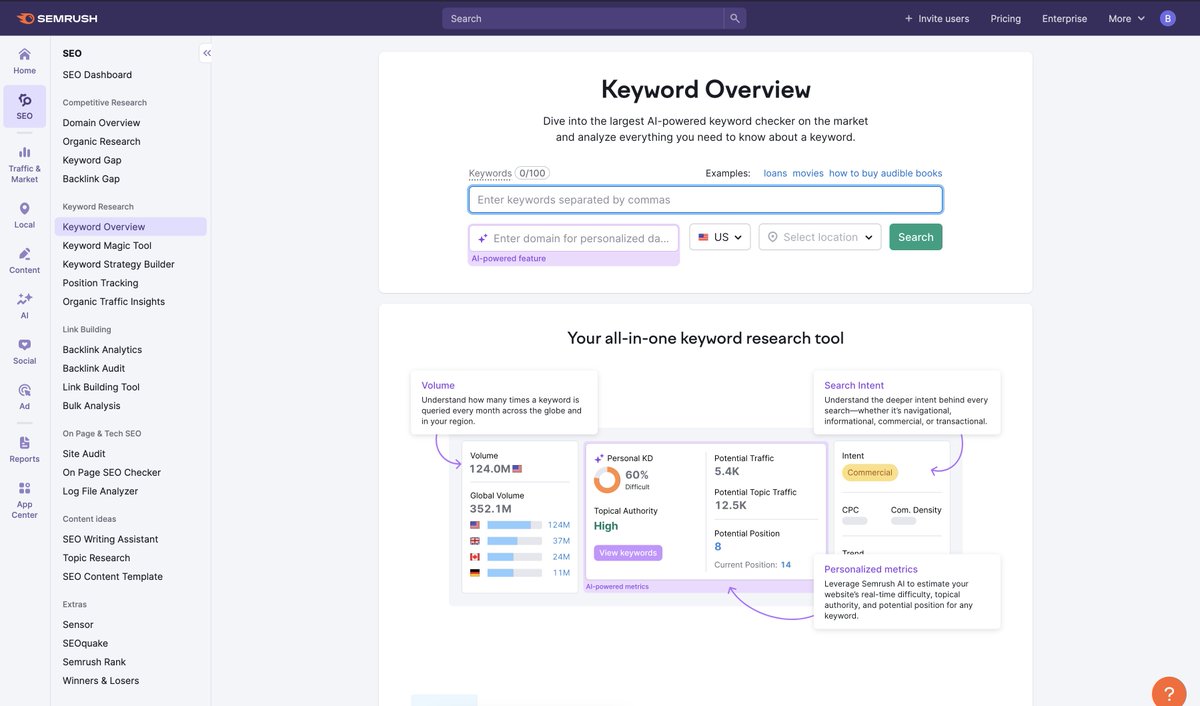Open Sensor in sidebar Extras
This screenshot has width=1200, height=706.
pyautogui.click(x=78, y=625)
